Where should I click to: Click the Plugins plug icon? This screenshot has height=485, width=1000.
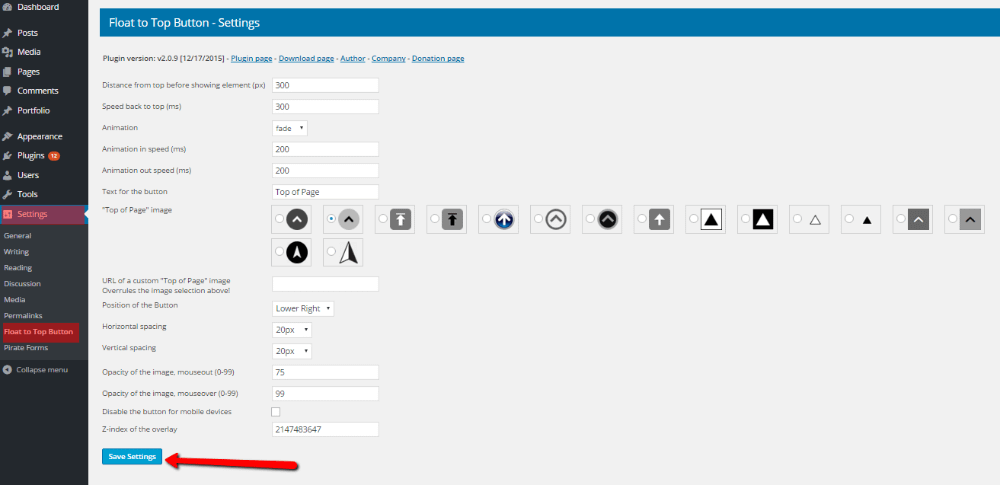tap(7, 156)
